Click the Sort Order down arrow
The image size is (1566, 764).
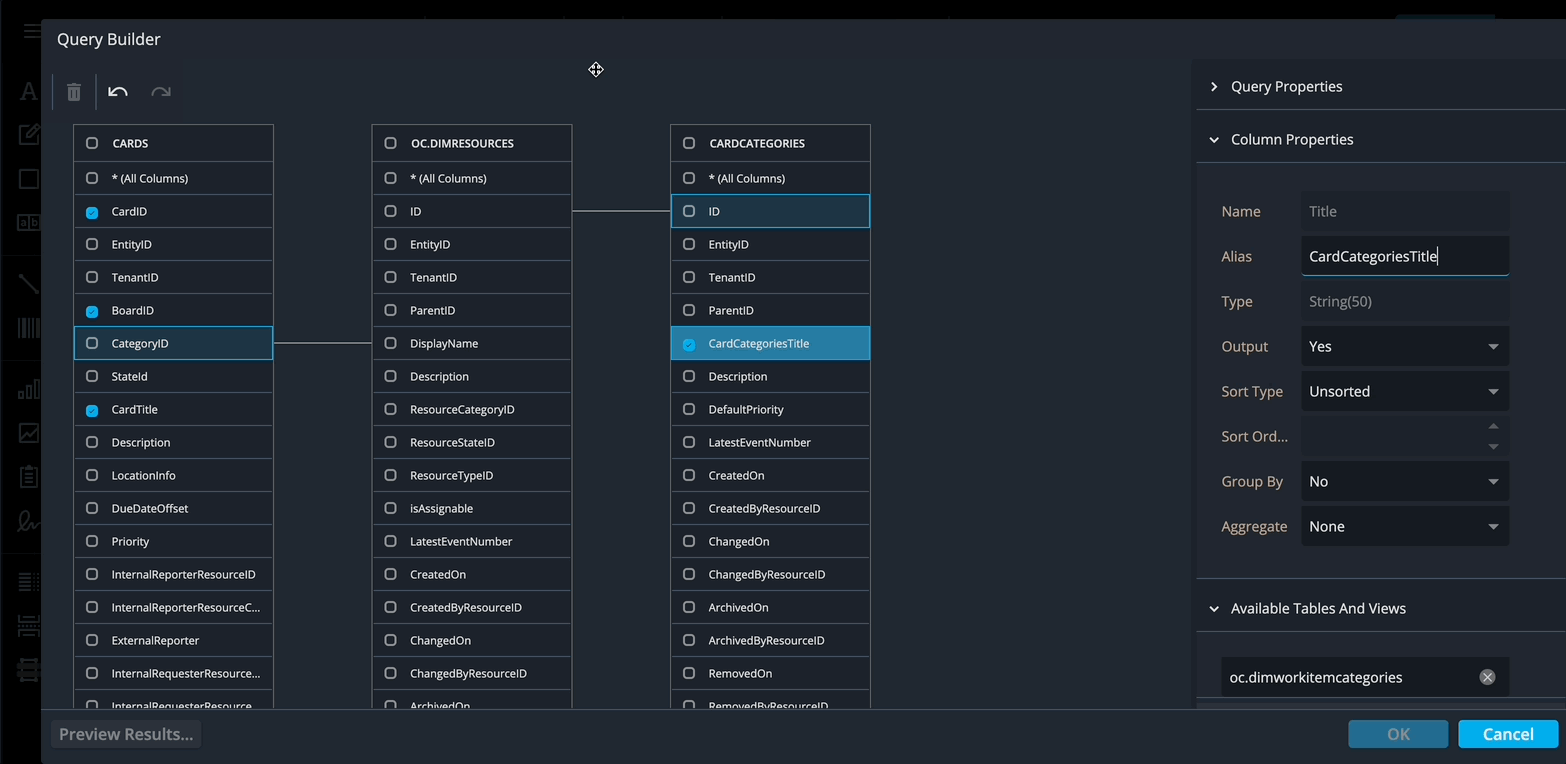point(1493,446)
